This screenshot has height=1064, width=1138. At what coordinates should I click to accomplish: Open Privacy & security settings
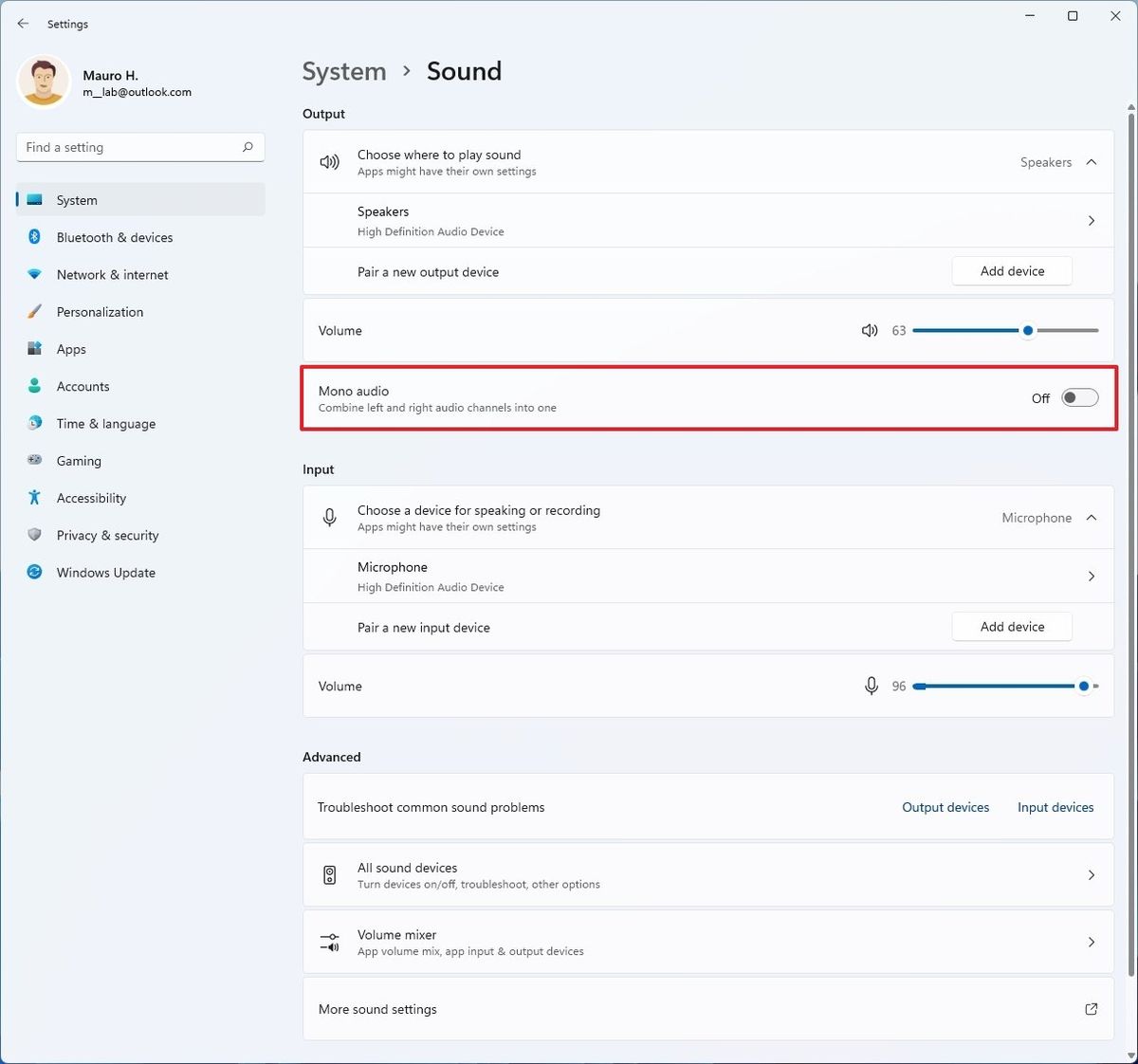pos(107,536)
